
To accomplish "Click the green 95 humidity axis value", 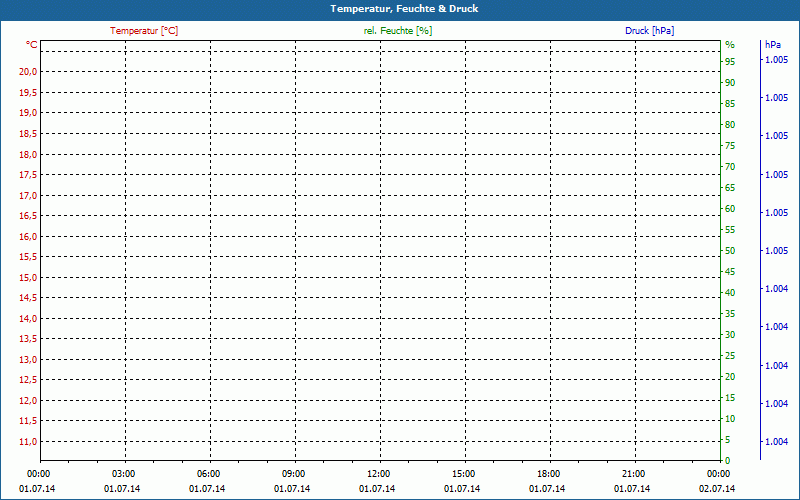I will tap(730, 62).
